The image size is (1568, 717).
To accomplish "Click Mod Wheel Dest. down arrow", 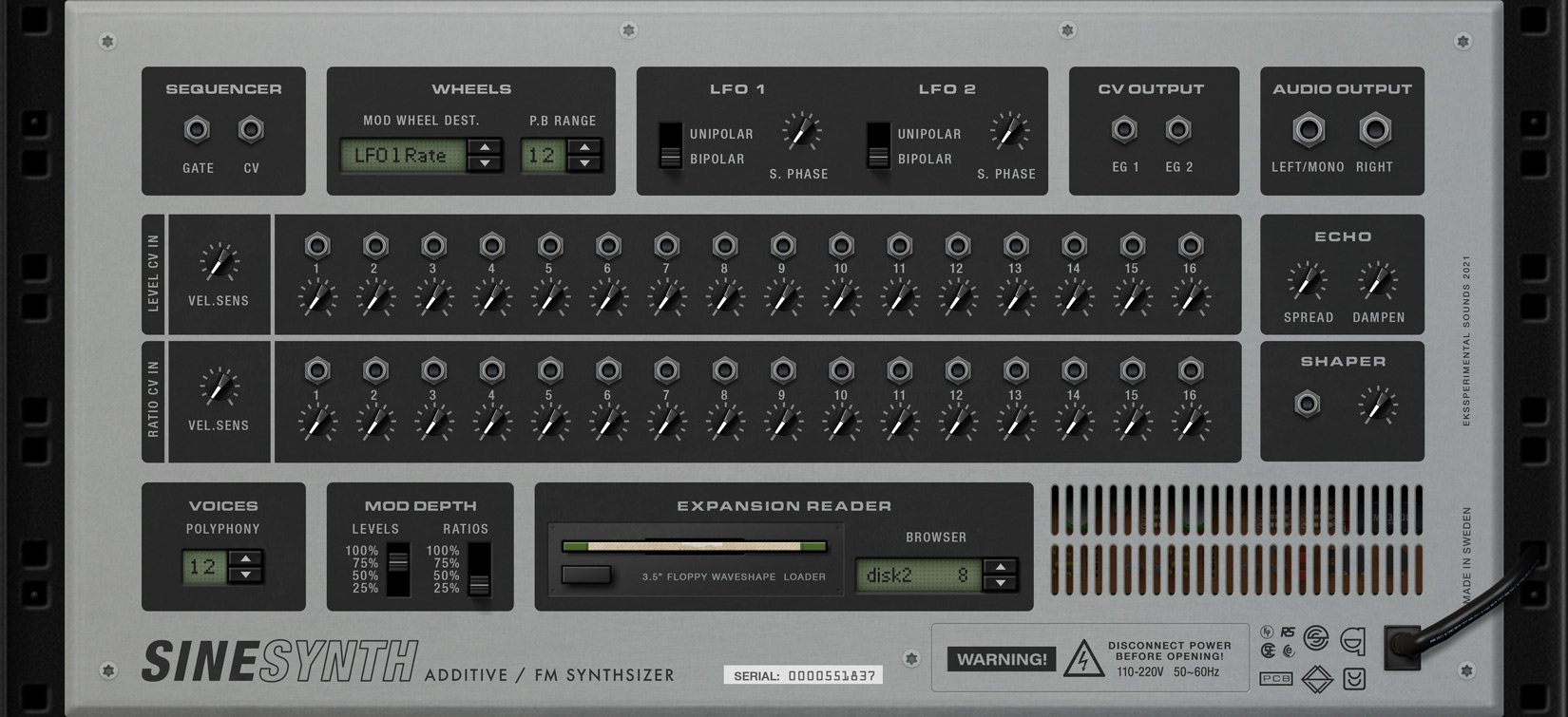I will click(485, 163).
